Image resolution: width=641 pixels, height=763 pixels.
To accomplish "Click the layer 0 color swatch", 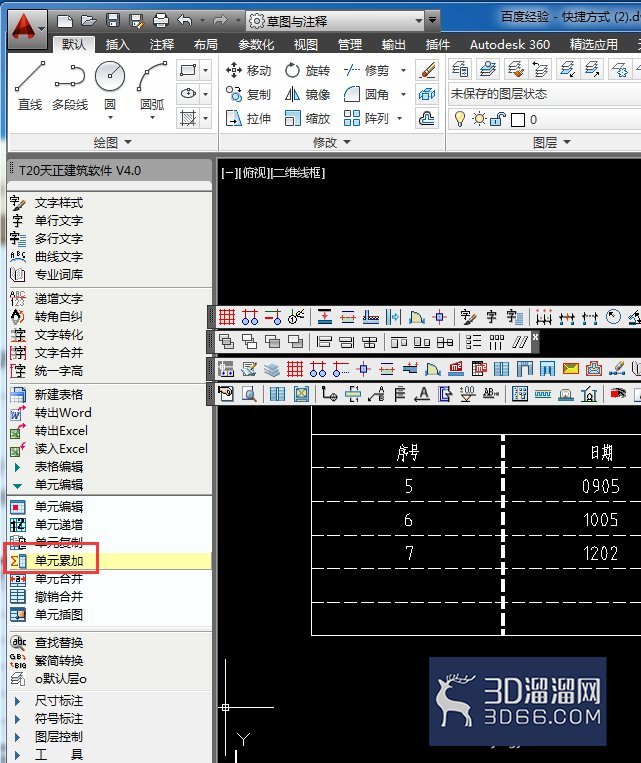I will pyautogui.click(x=518, y=120).
